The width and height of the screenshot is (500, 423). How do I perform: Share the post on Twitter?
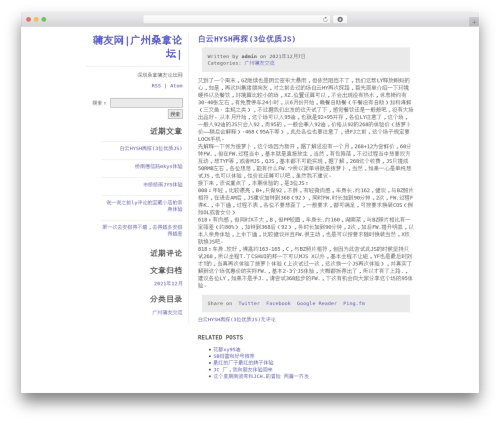pyautogui.click(x=249, y=303)
